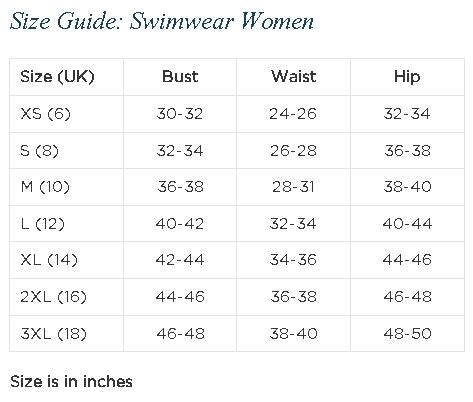Click the 40-44 hip value for L
473x402 pixels.
click(x=407, y=224)
